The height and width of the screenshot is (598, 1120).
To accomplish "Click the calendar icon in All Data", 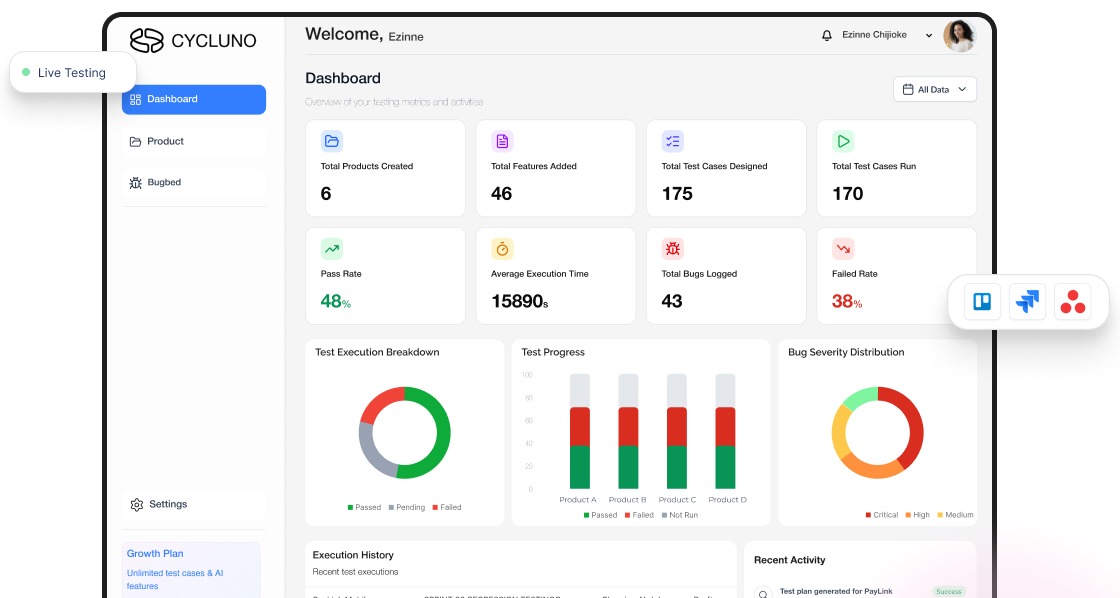I will pos(908,89).
